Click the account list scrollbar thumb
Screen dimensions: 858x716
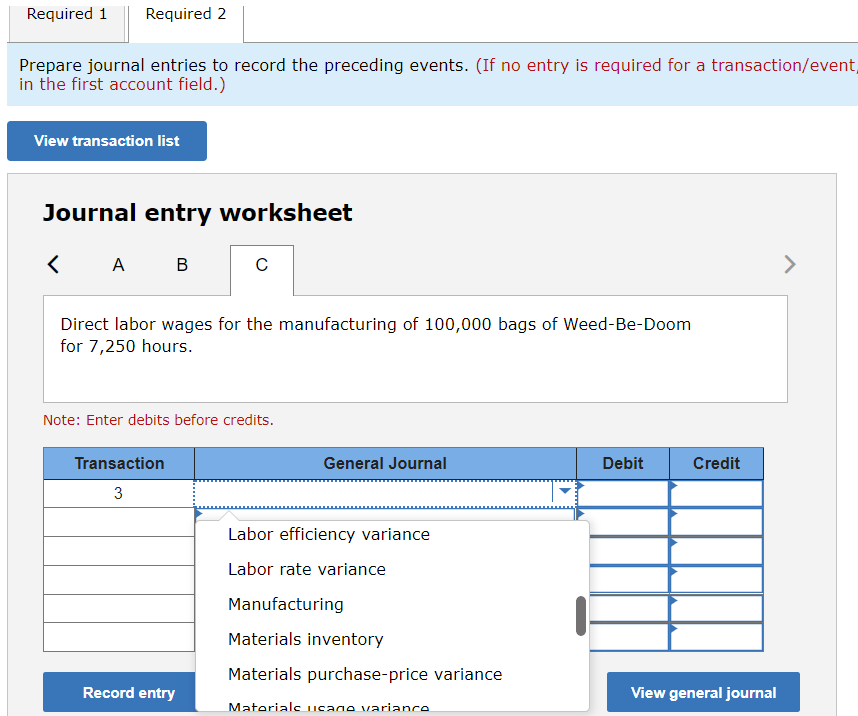click(x=581, y=616)
